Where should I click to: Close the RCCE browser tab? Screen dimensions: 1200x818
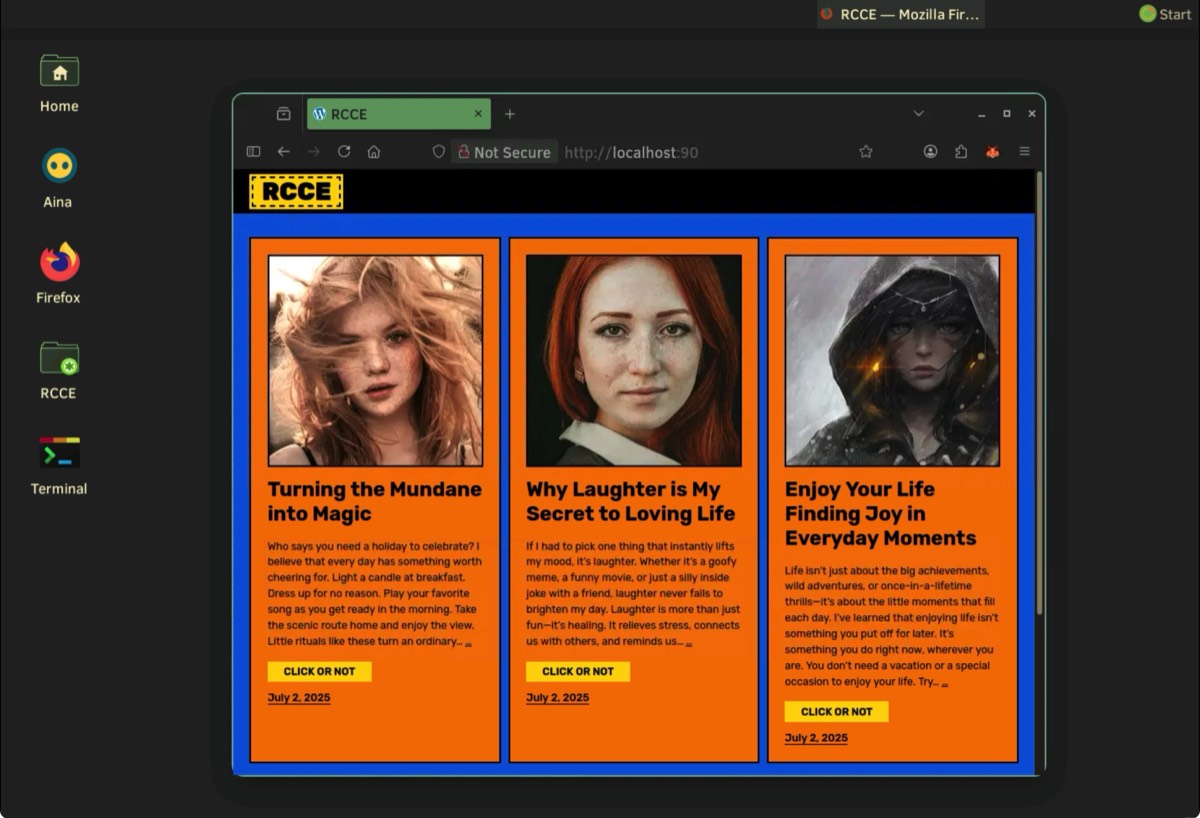(478, 114)
